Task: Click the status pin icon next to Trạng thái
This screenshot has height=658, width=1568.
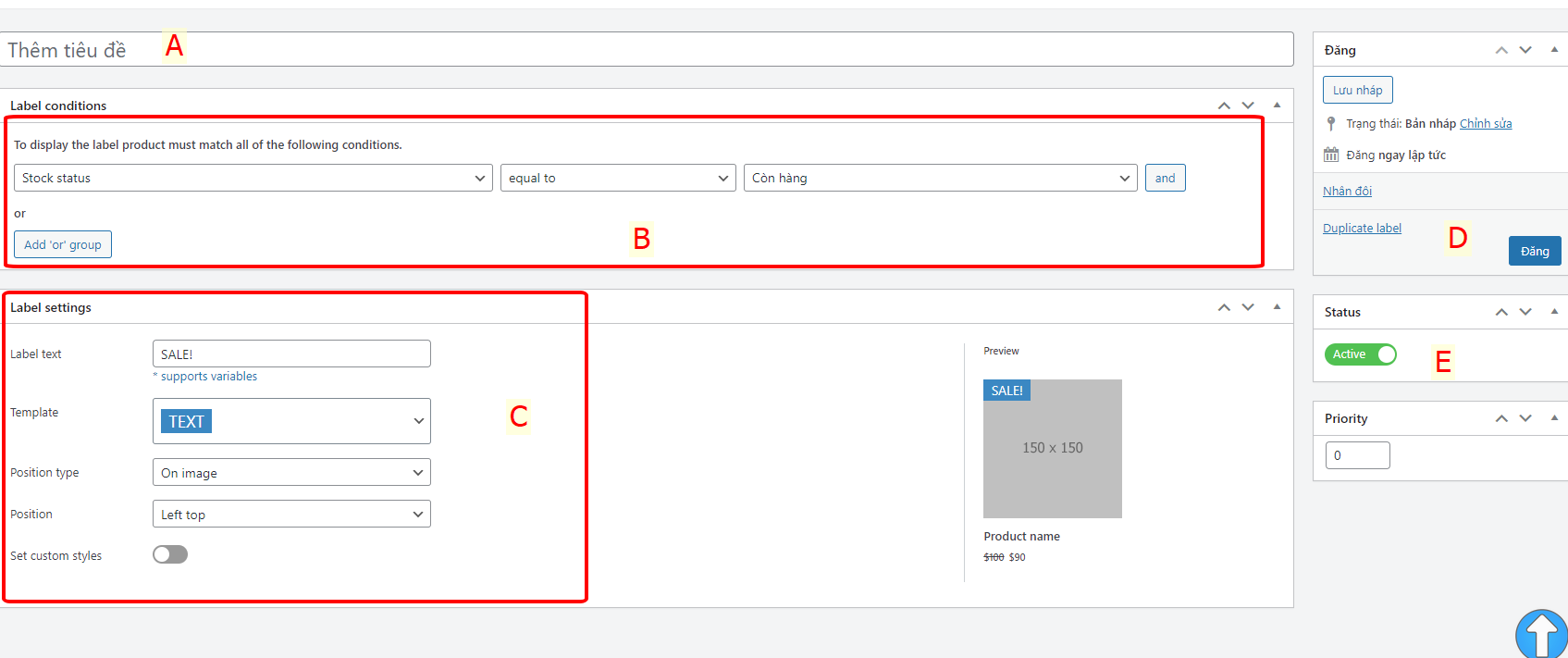Action: (x=1331, y=123)
